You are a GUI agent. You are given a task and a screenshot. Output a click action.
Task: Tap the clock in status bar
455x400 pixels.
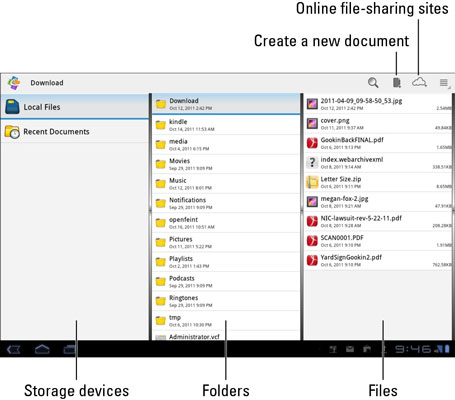coord(413,349)
